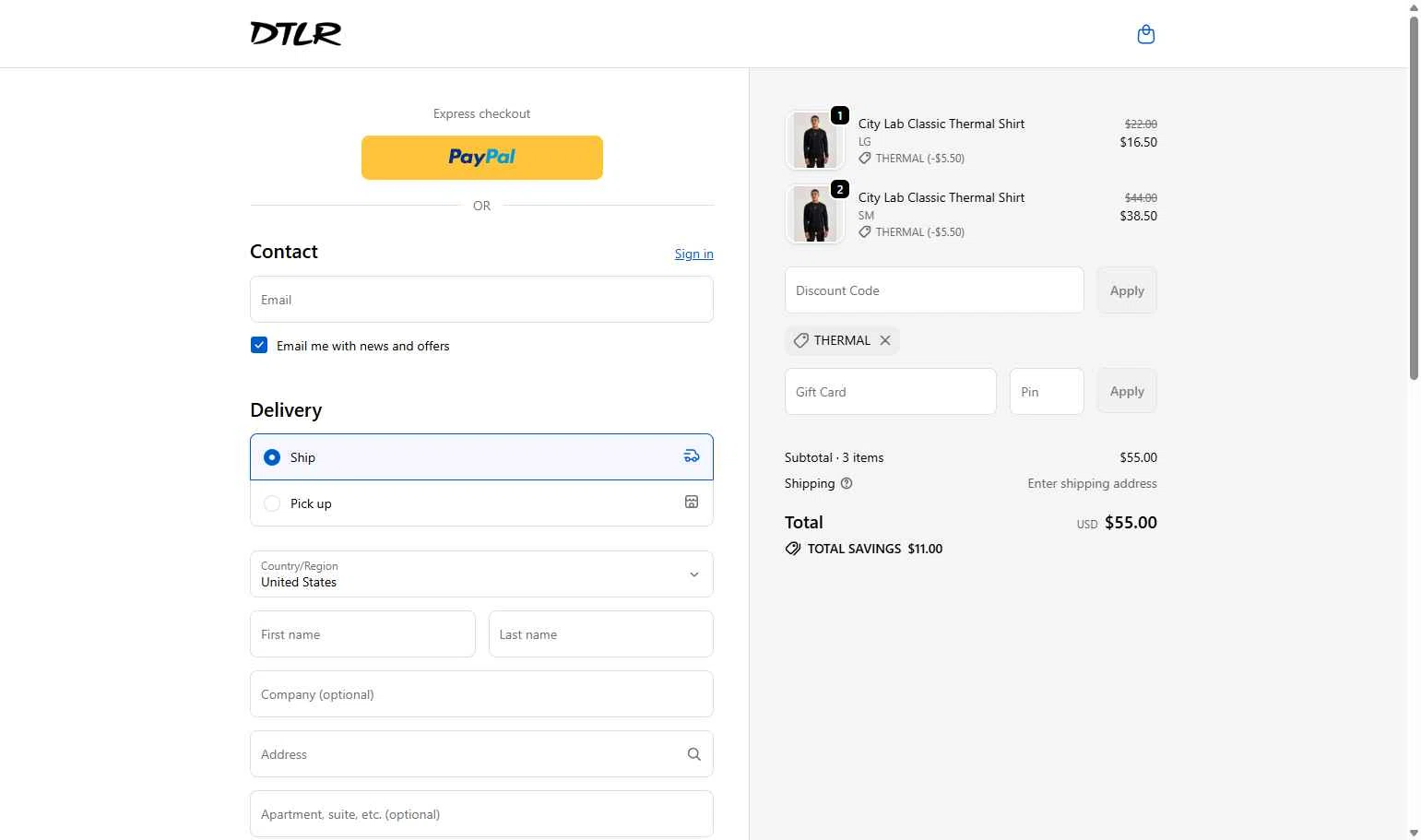The height and width of the screenshot is (840, 1421).
Task: Click the shipping help question mark icon
Action: [847, 483]
